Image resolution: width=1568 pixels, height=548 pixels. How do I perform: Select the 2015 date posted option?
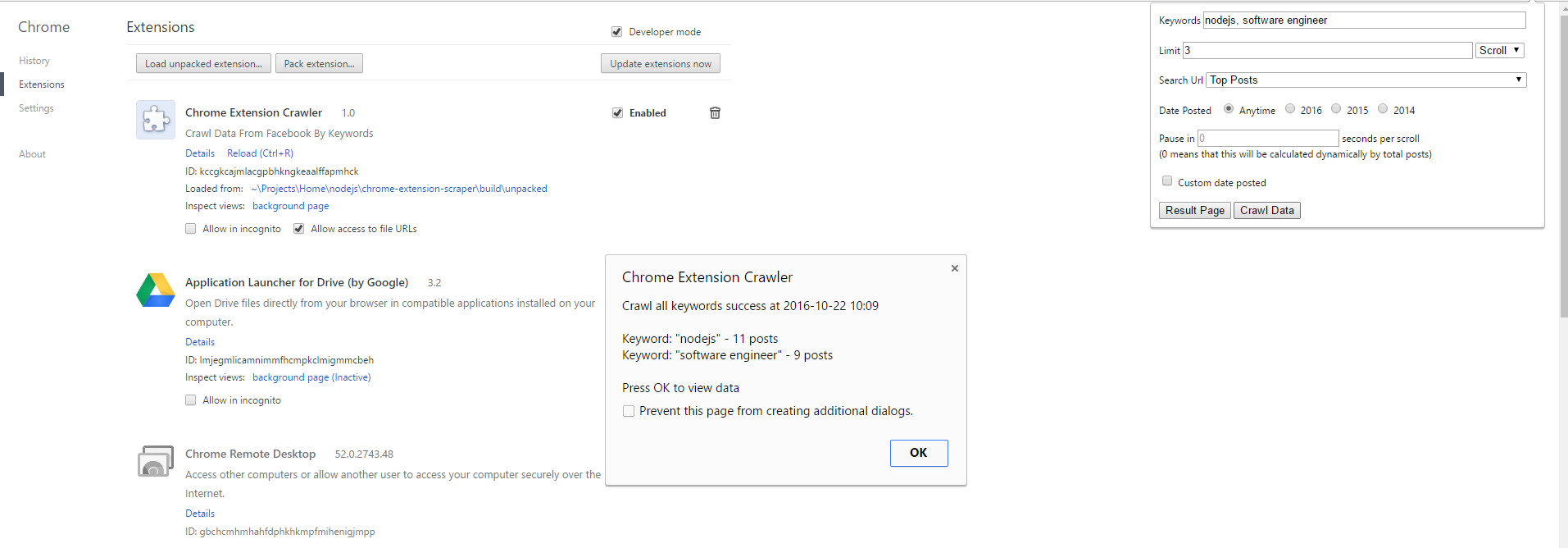click(x=1336, y=108)
